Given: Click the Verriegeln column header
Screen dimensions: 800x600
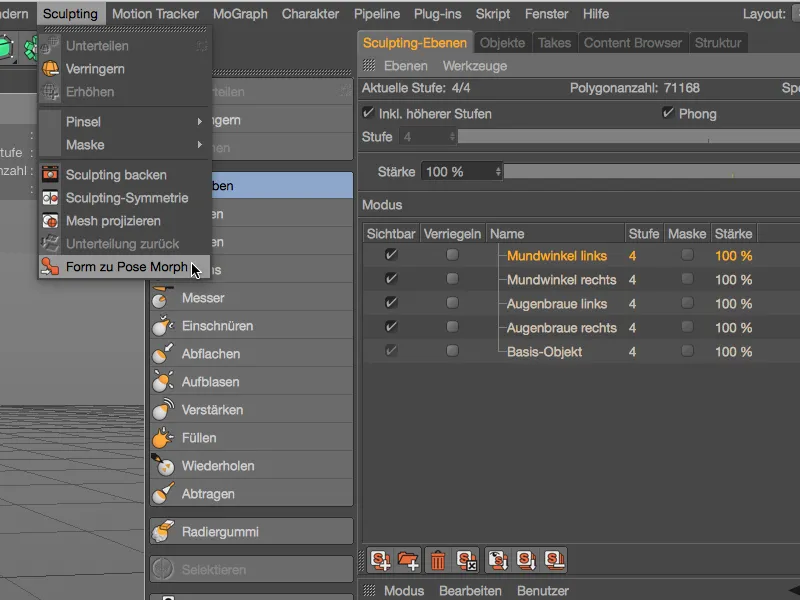Looking at the screenshot, I should click(x=452, y=234).
